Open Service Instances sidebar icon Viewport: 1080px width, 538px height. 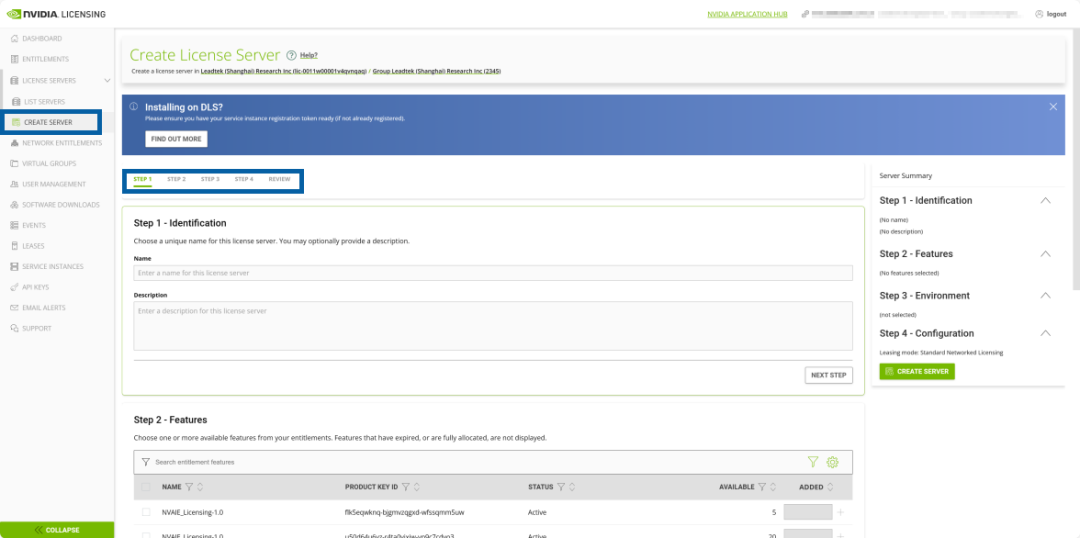click(x=15, y=267)
